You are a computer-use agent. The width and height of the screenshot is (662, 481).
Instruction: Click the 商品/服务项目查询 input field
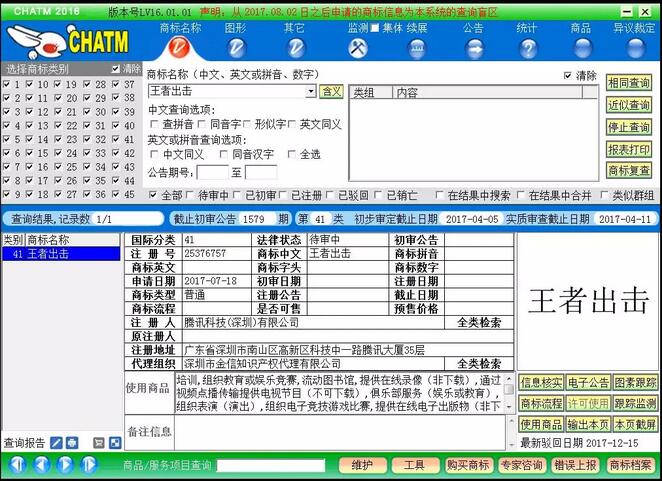271,465
